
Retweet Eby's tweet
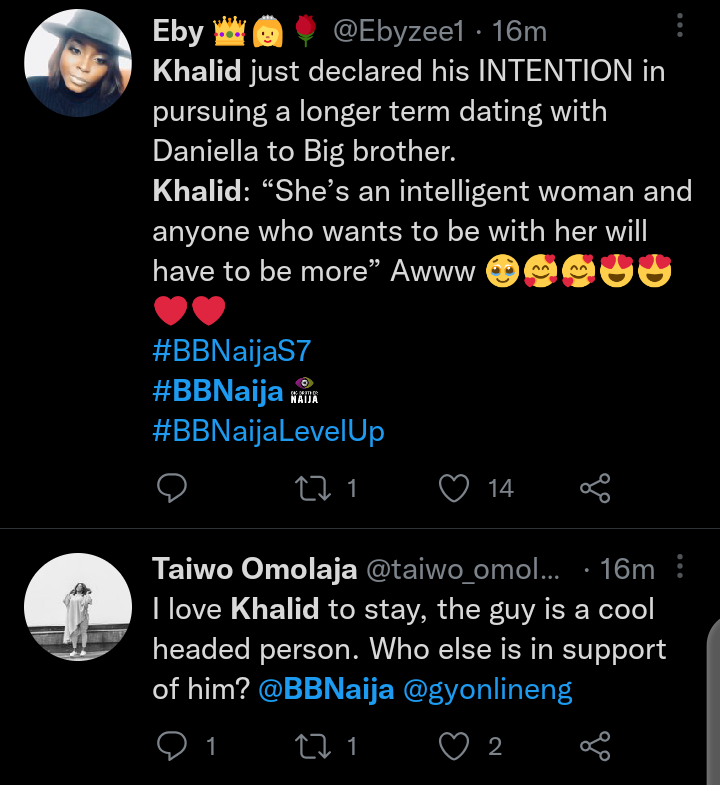315,488
